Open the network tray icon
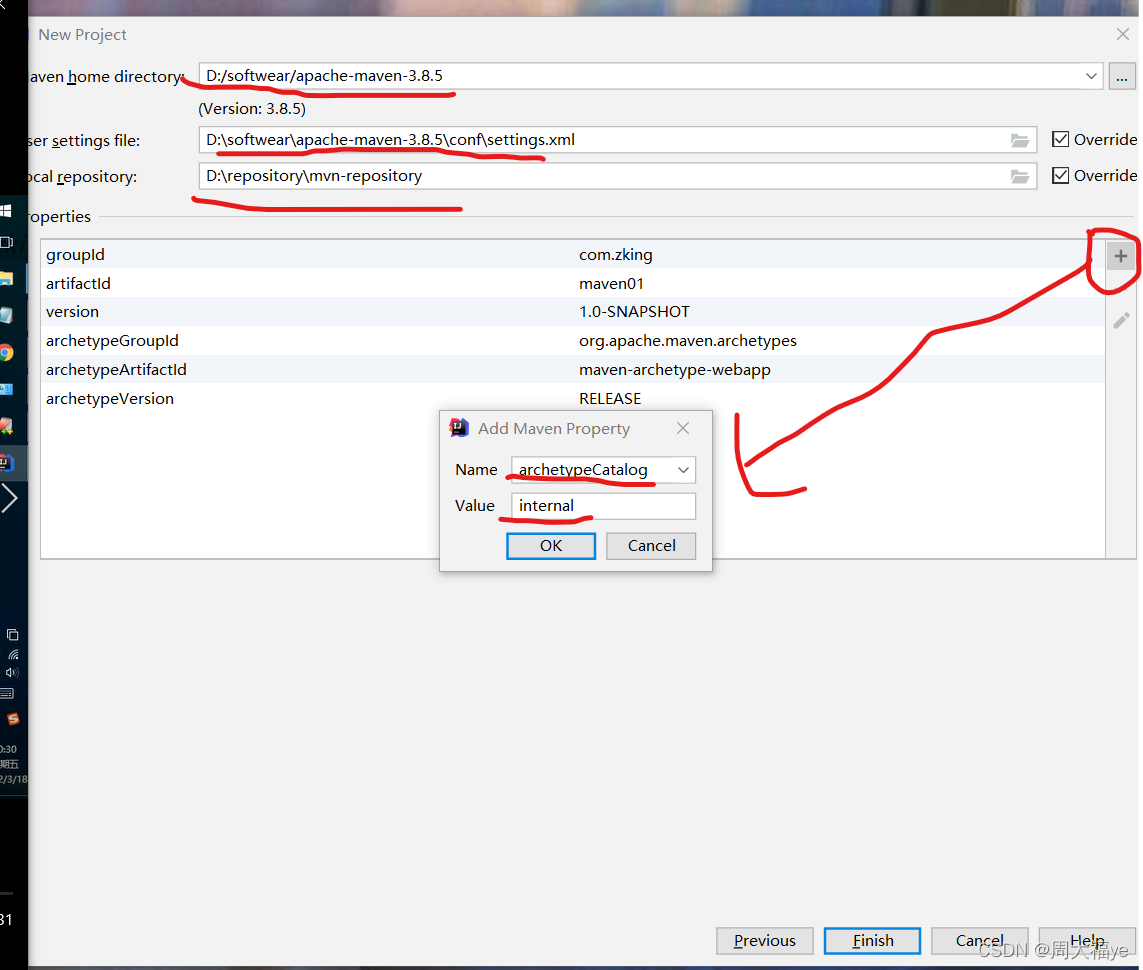This screenshot has height=970, width=1143. (13, 654)
